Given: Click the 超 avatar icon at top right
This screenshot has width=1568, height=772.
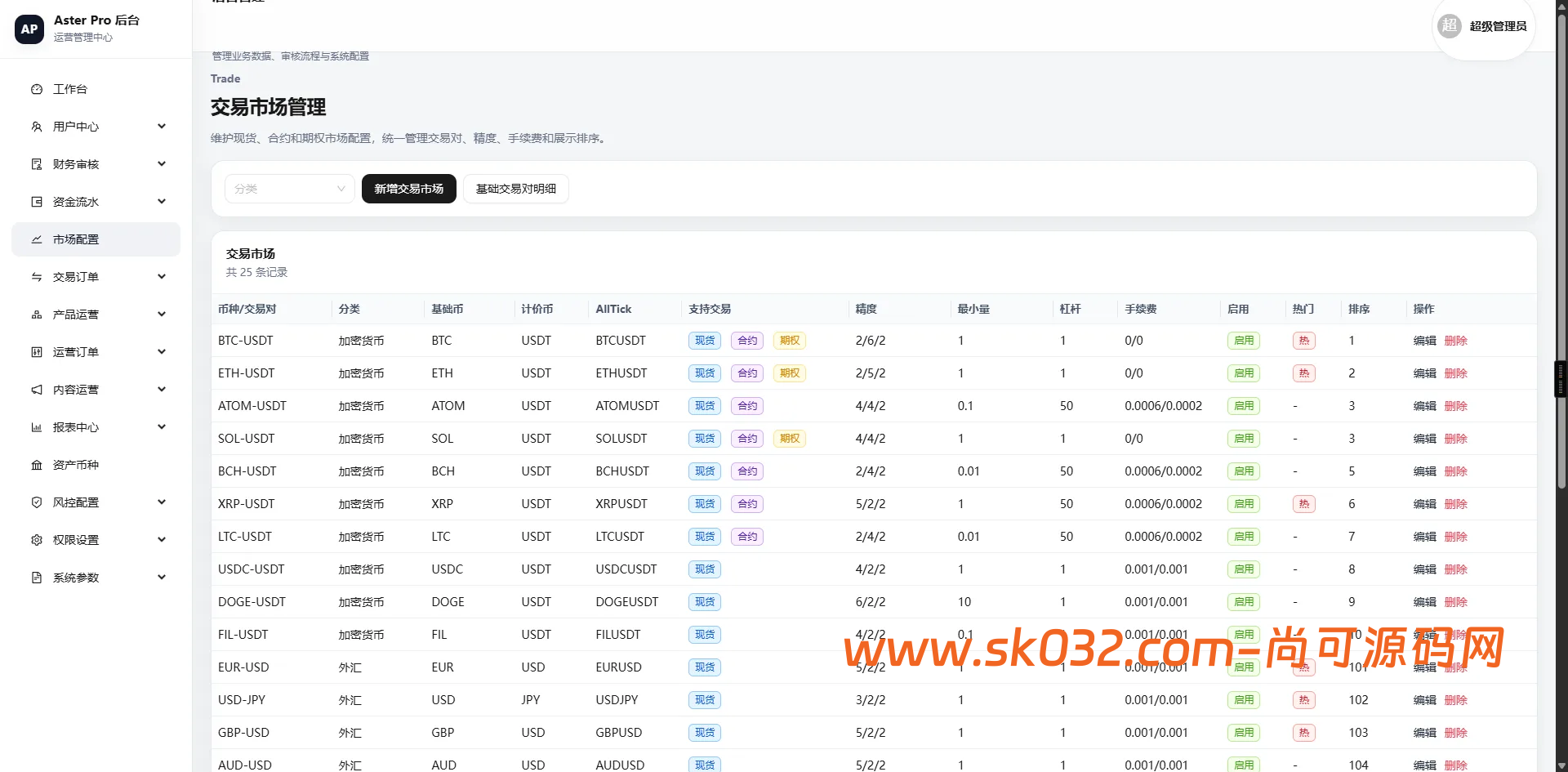Looking at the screenshot, I should tap(1450, 25).
